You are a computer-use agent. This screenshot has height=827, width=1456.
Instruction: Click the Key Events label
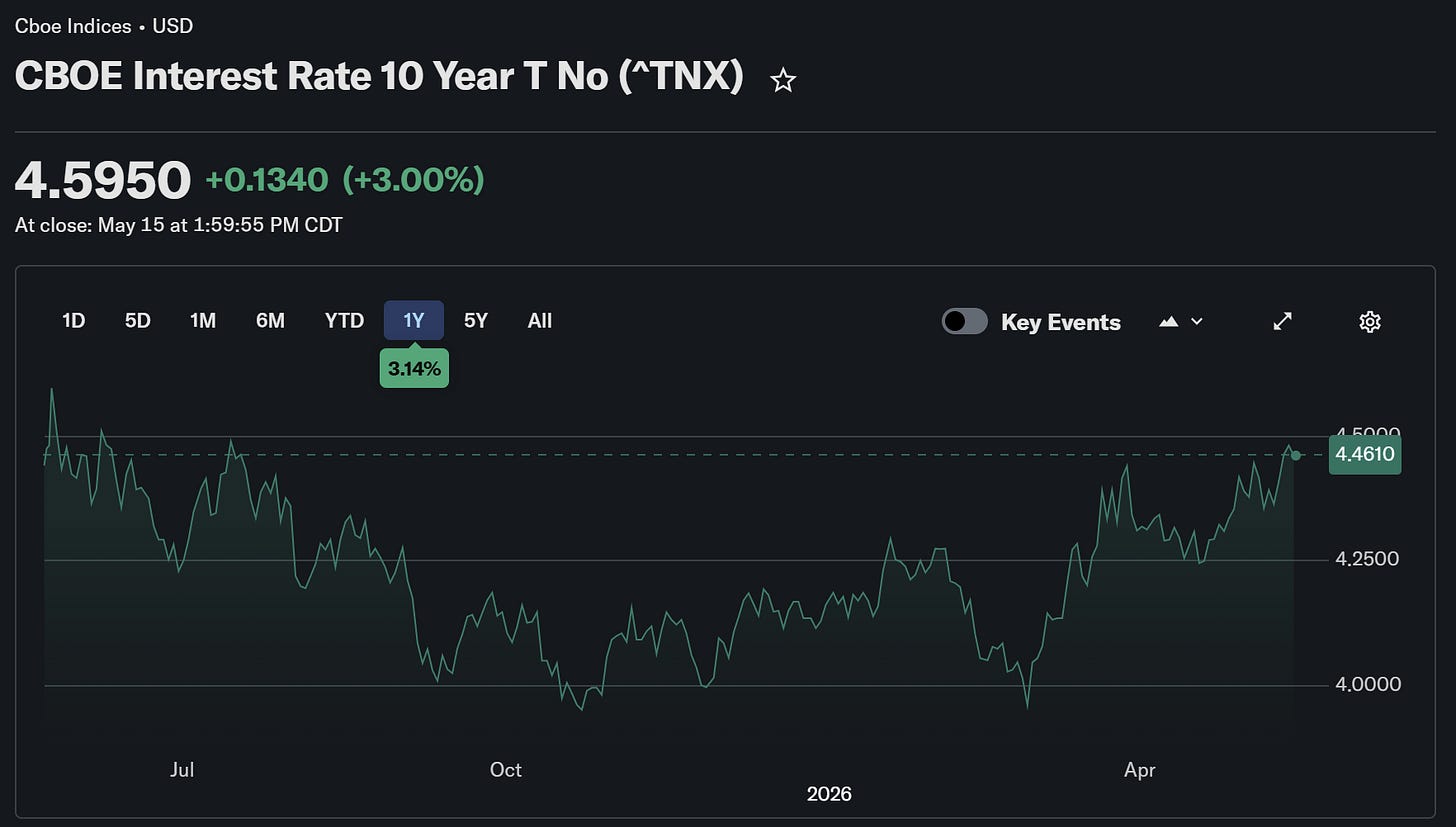[x=1061, y=322]
